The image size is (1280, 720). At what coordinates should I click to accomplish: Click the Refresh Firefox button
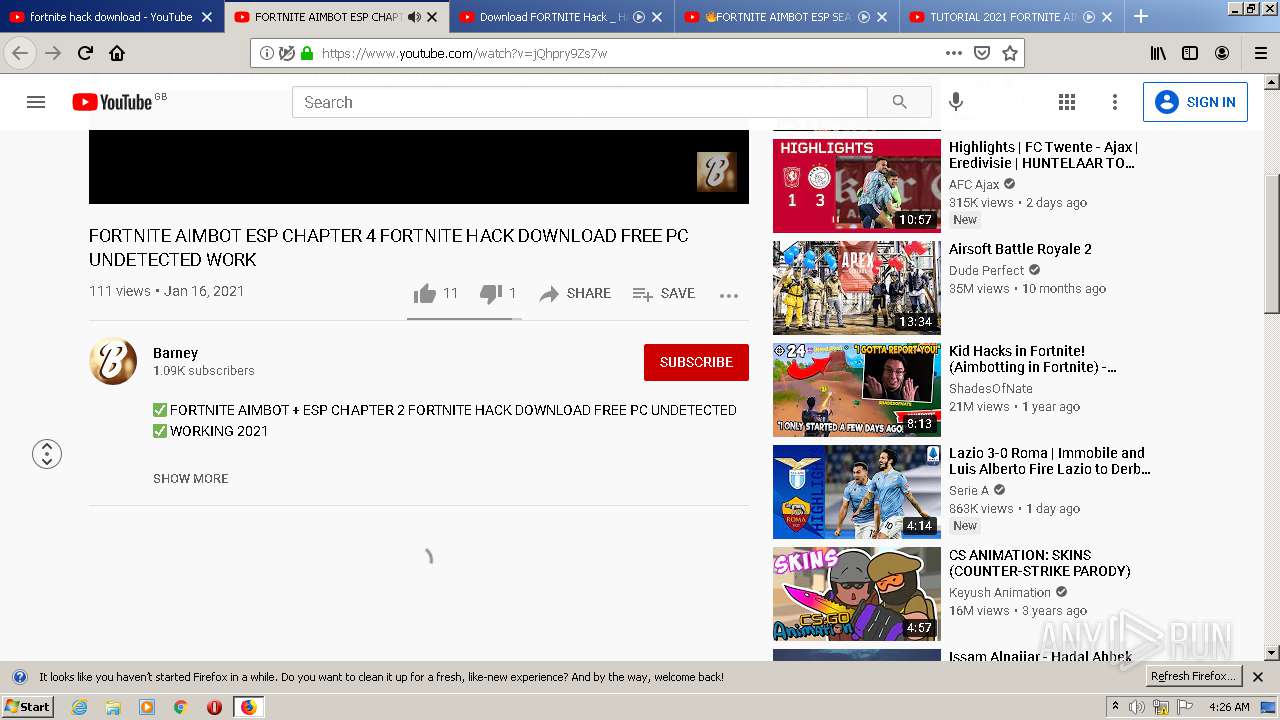tap(1193, 677)
